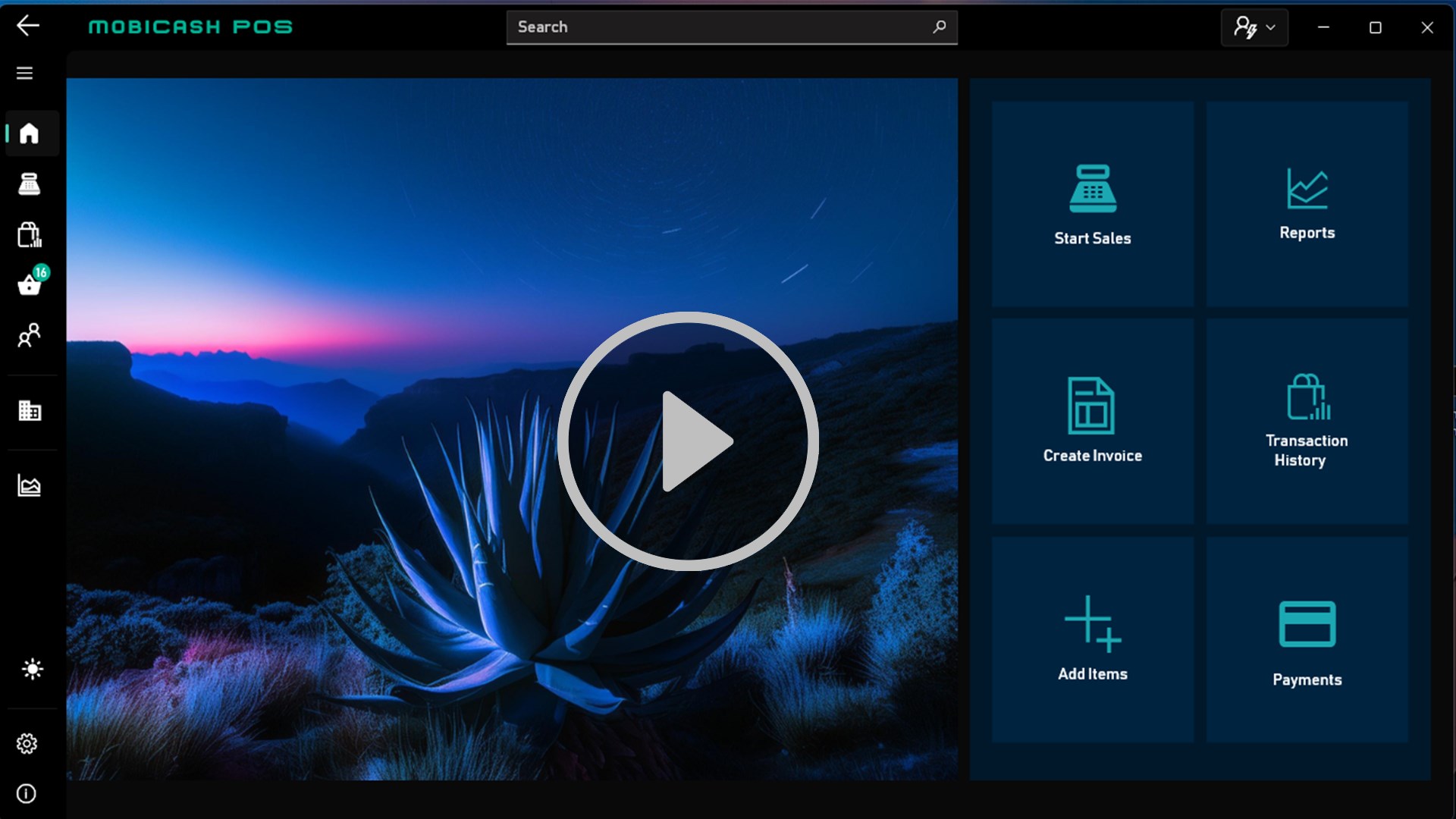Image resolution: width=1456 pixels, height=819 pixels.
Task: Open the building sidebar icon
Action: pyautogui.click(x=29, y=410)
